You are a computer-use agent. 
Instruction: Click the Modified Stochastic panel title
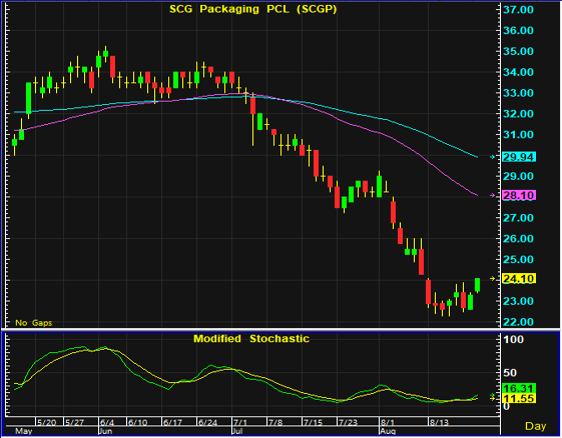click(x=251, y=339)
